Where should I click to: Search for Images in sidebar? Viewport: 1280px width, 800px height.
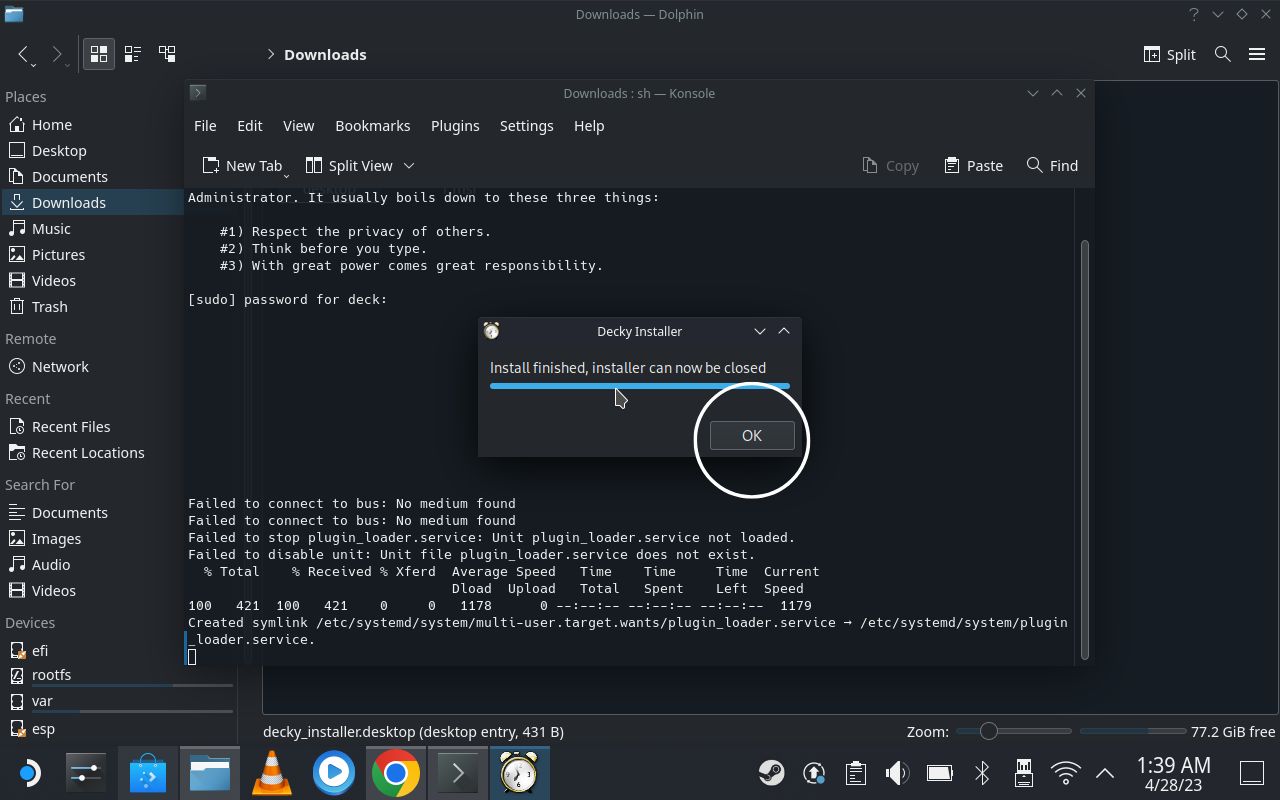pos(92,538)
